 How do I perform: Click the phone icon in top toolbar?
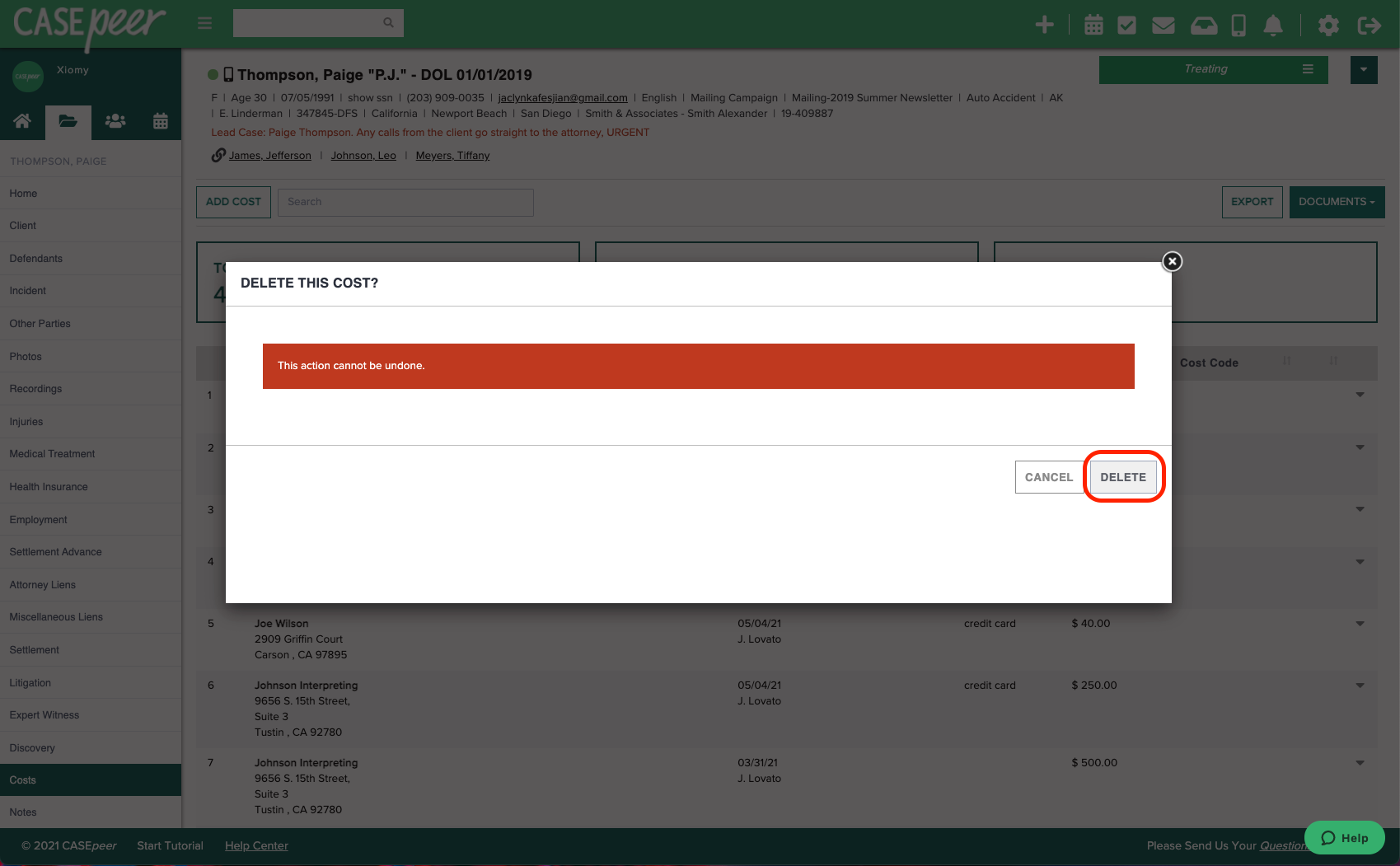tap(1238, 26)
